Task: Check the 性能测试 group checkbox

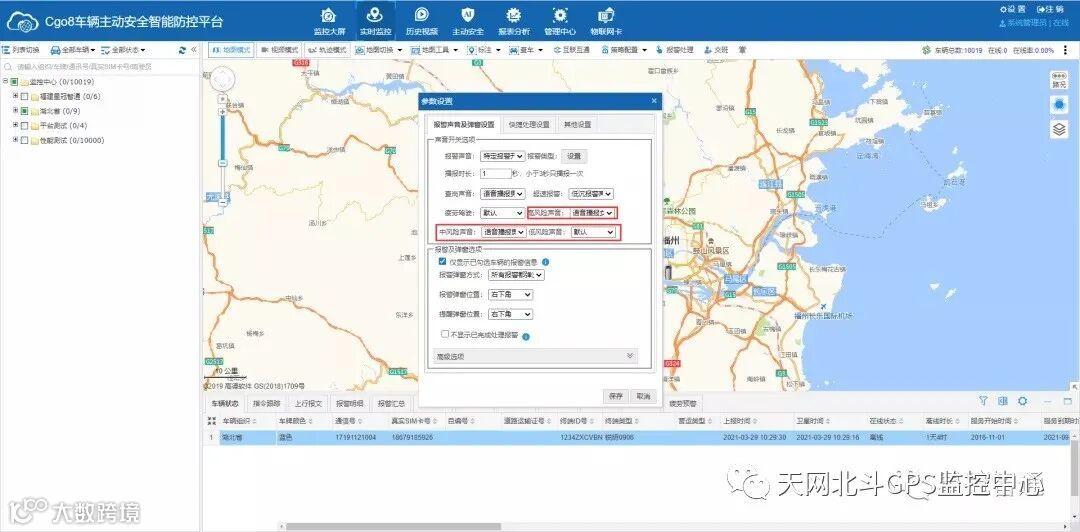Action: pyautogui.click(x=25, y=140)
